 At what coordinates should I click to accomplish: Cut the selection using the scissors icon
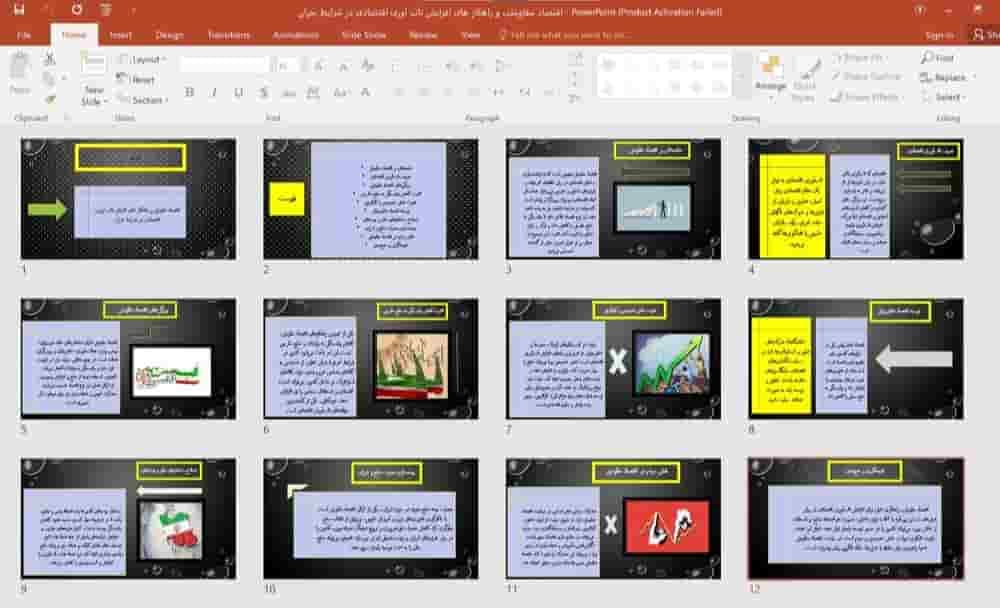(50, 59)
